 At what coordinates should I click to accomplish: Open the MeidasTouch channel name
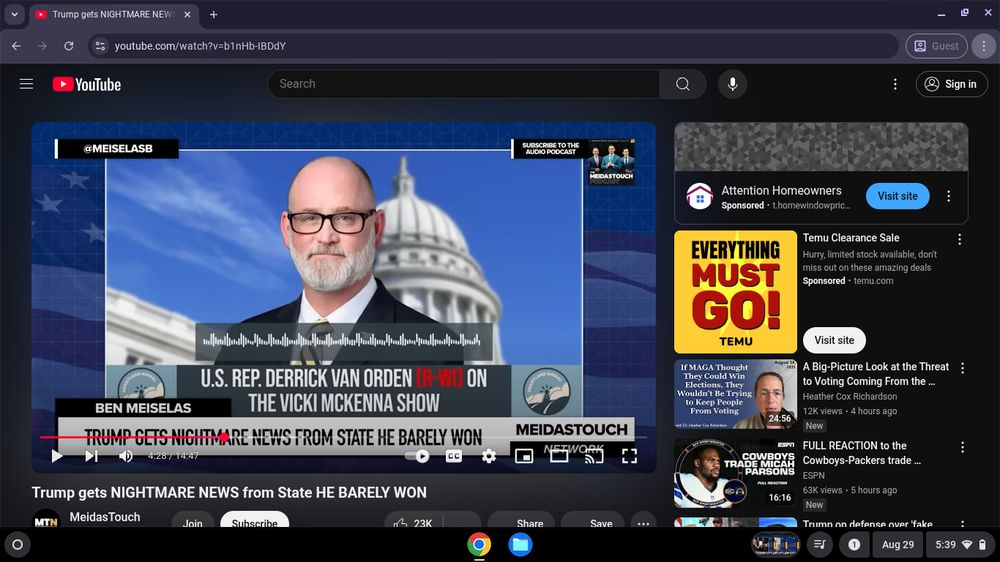(x=105, y=517)
